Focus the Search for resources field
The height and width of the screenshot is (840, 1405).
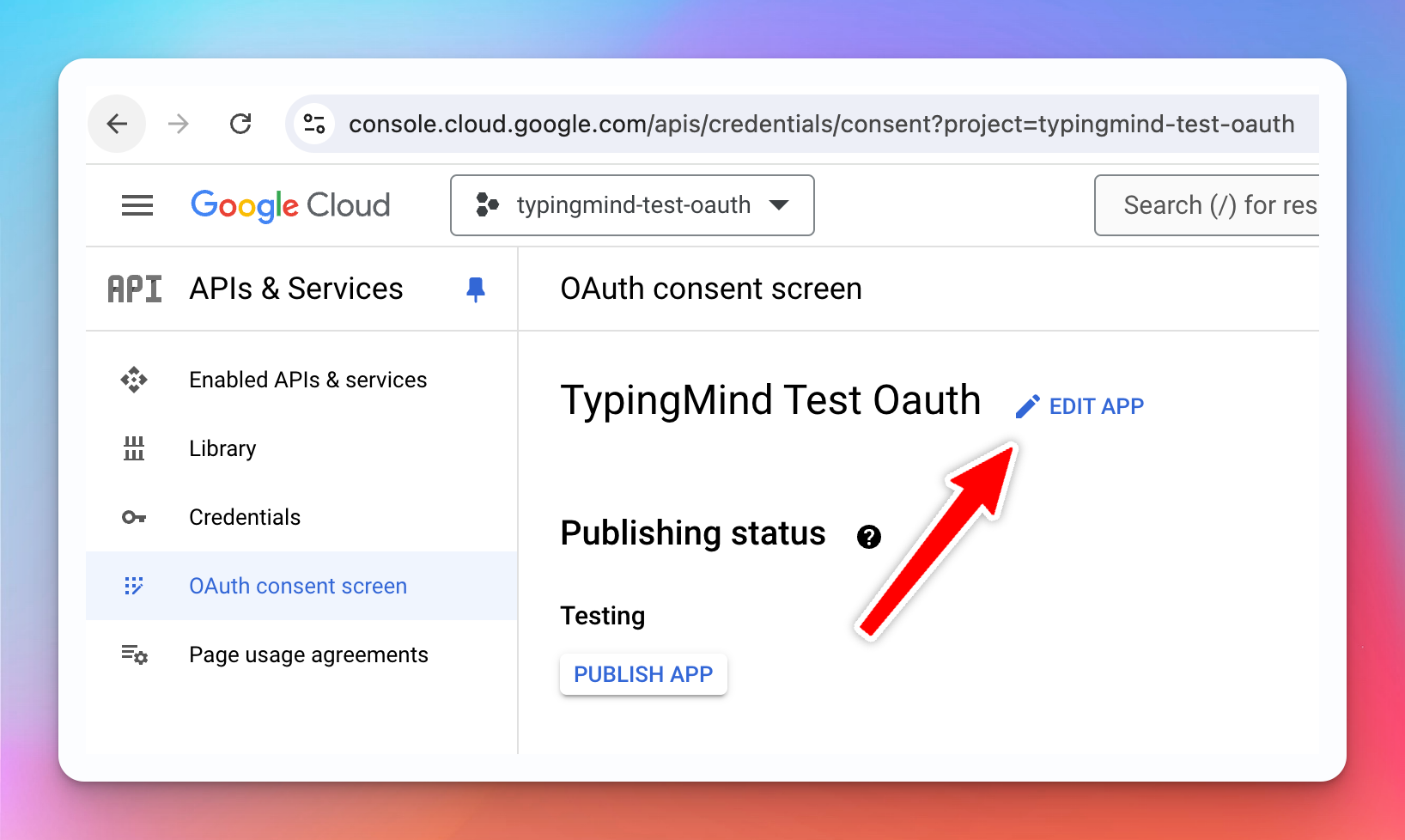point(1207,205)
